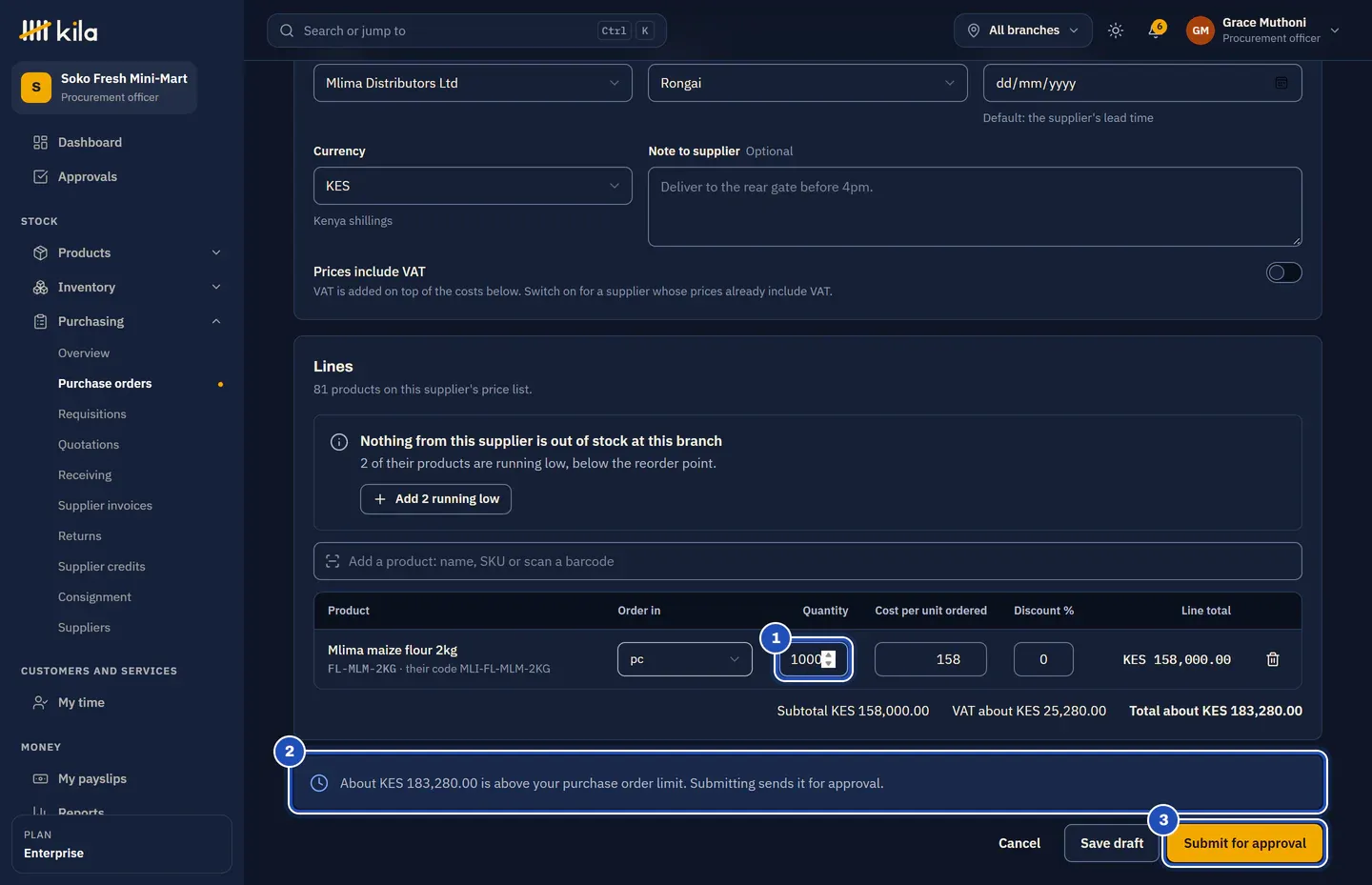The height and width of the screenshot is (885, 1372).
Task: Expand the Inventory sidebar section
Action: click(127, 287)
